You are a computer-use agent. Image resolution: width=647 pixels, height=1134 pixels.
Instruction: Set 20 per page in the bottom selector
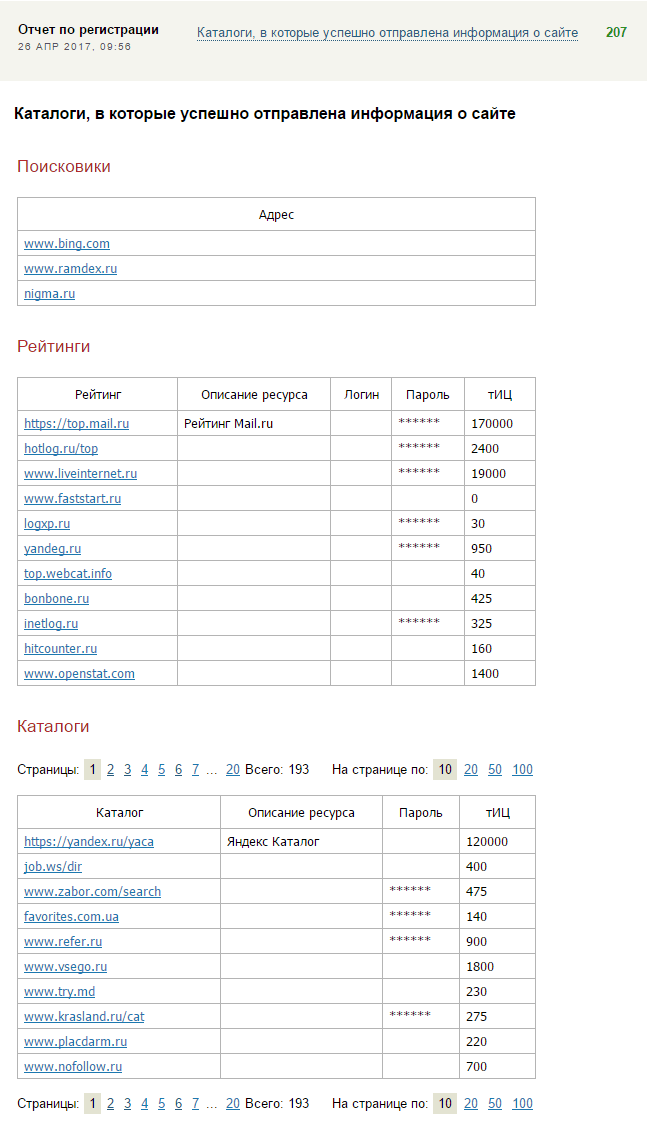pyautogui.click(x=470, y=1104)
